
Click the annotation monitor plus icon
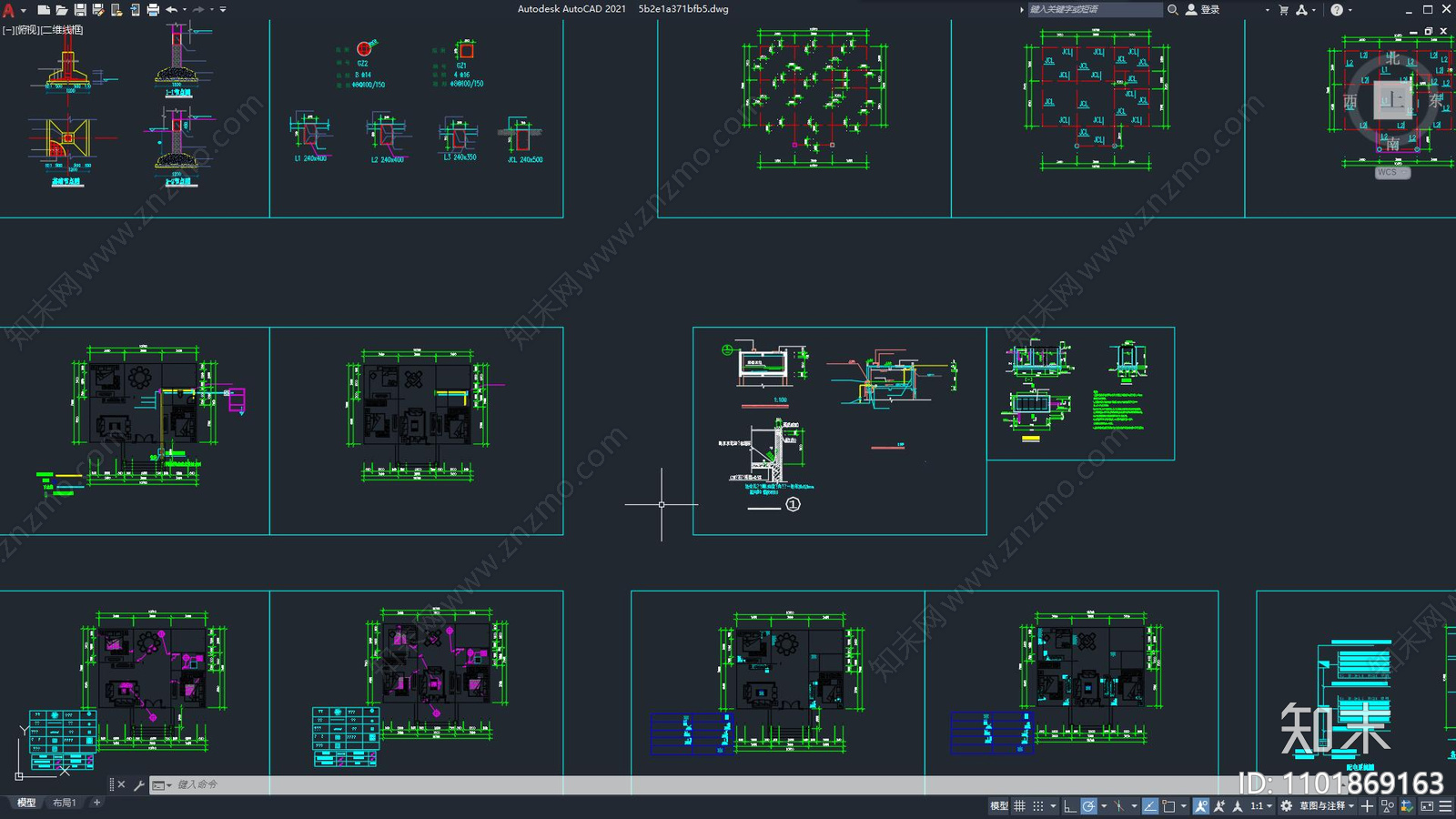1367,806
